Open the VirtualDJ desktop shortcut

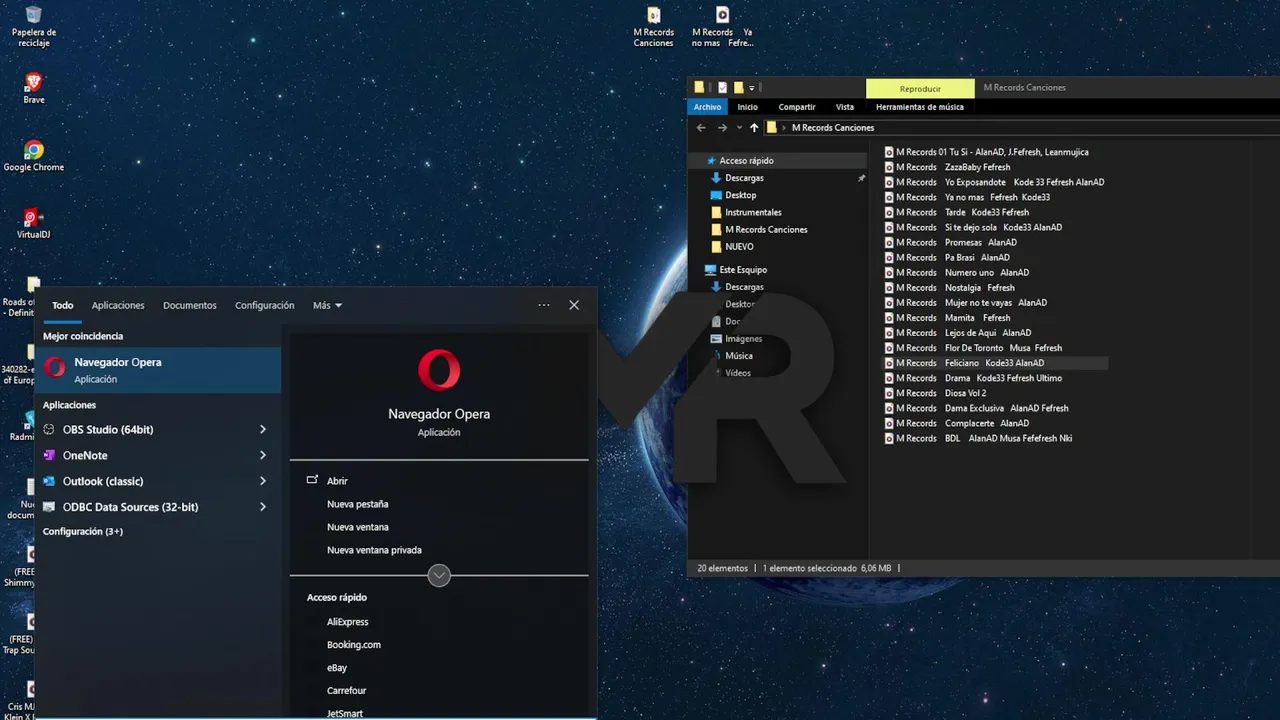point(33,222)
